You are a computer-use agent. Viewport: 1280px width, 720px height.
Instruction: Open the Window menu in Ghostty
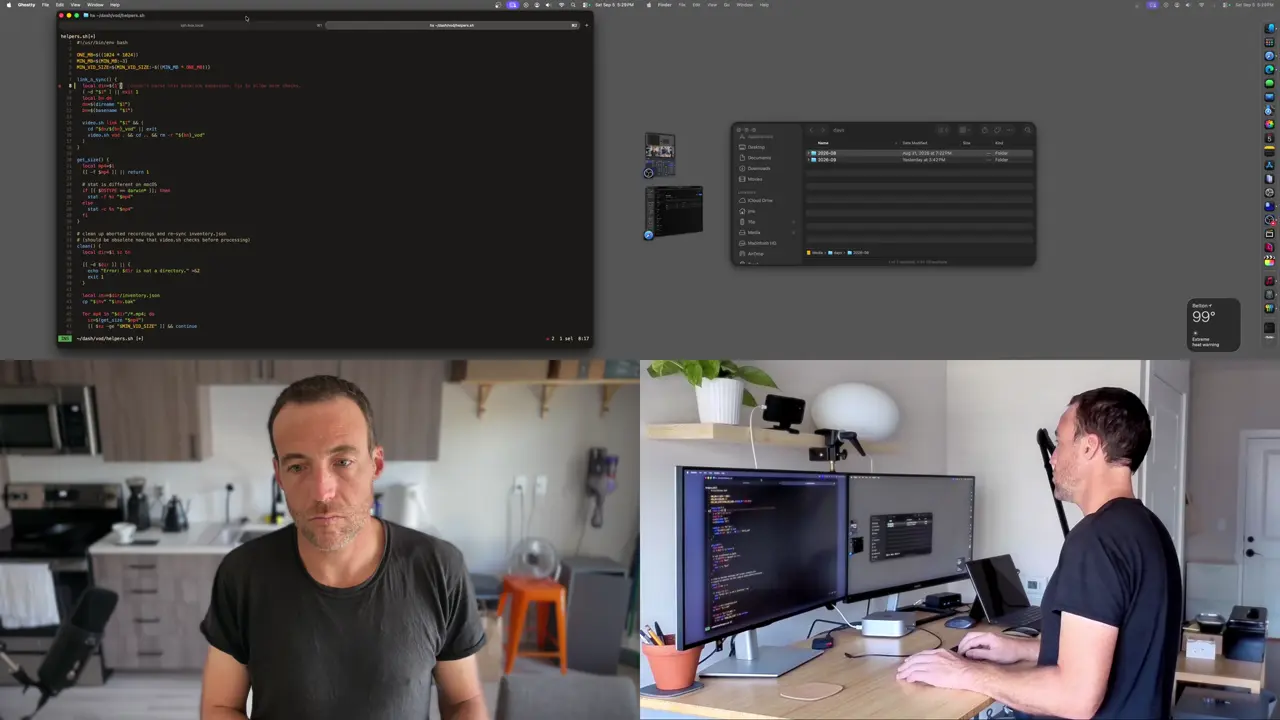(95, 4)
